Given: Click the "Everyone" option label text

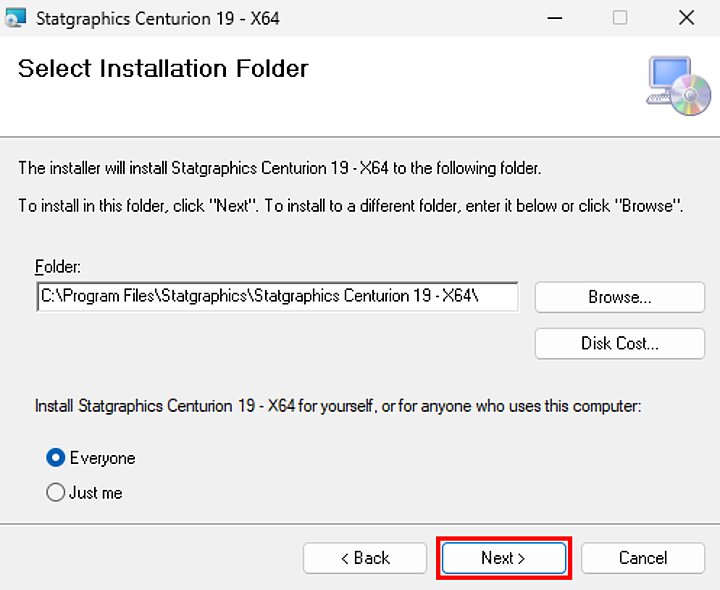Looking at the screenshot, I should tap(102, 458).
